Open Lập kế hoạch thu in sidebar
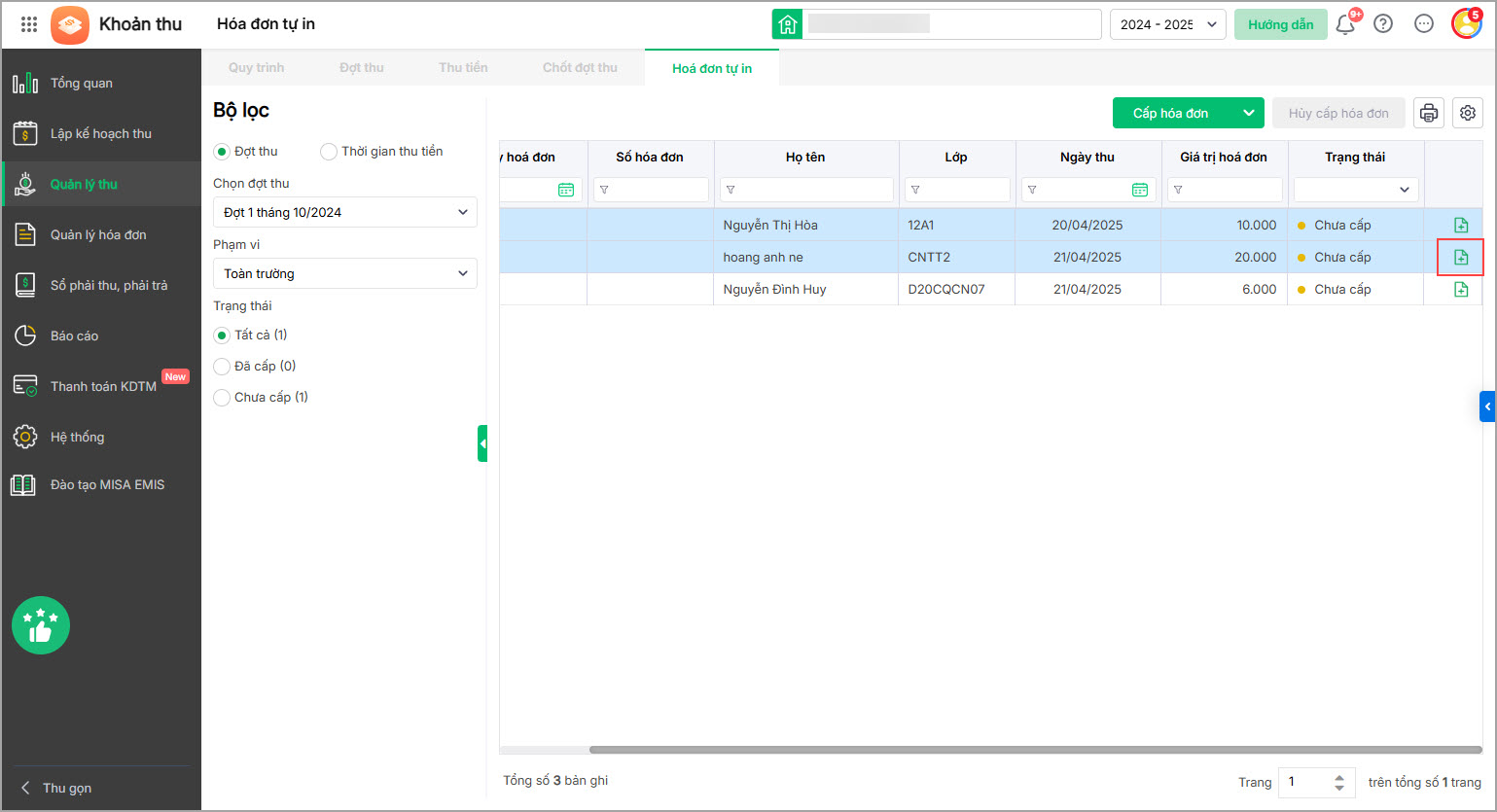The width and height of the screenshot is (1497, 812). pyautogui.click(x=101, y=133)
